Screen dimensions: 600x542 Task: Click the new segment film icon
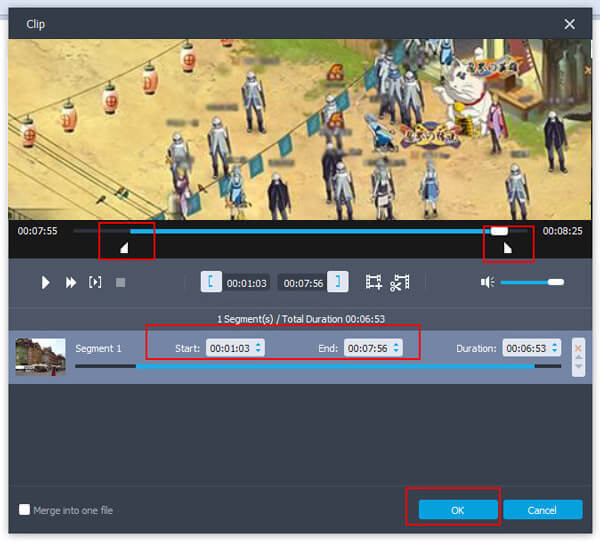373,282
